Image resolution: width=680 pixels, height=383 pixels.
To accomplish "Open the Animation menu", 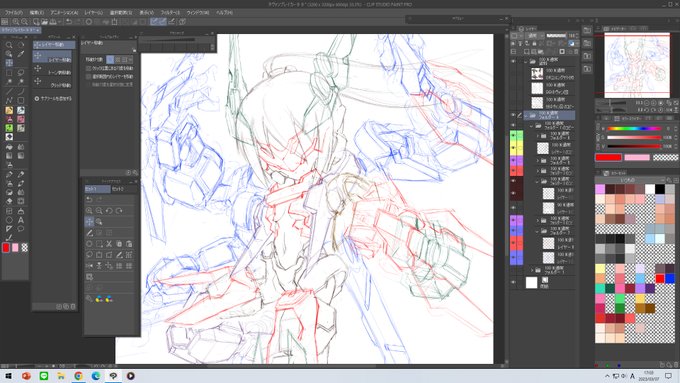I will pyautogui.click(x=64, y=13).
